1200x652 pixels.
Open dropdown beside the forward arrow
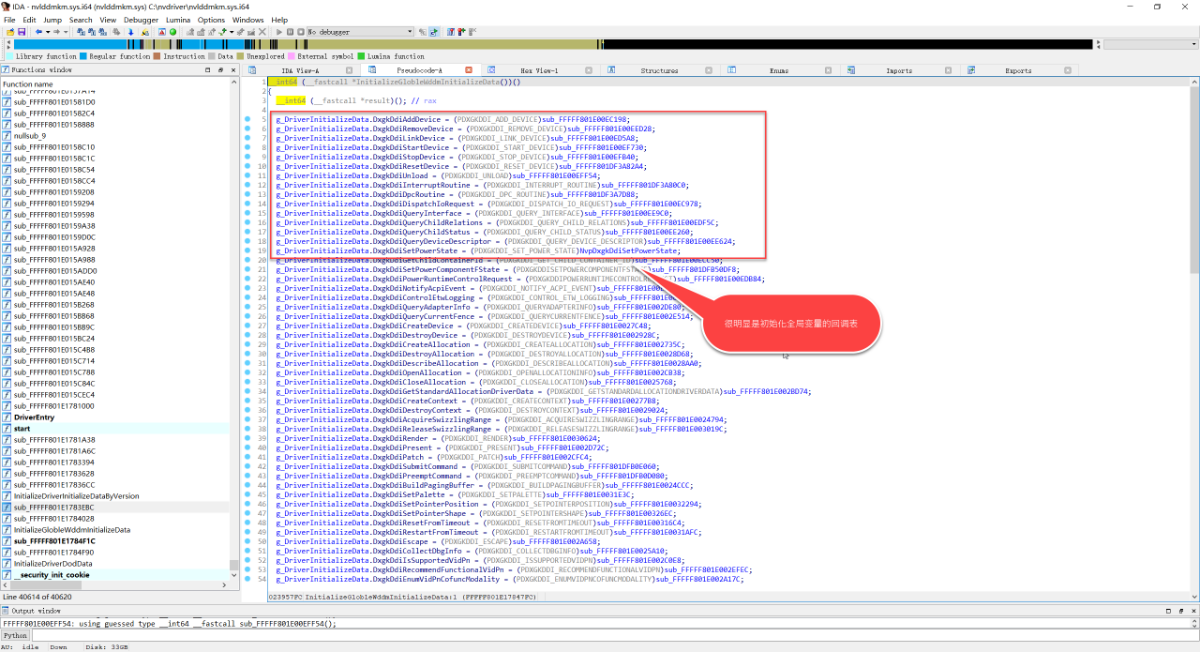click(x=66, y=32)
